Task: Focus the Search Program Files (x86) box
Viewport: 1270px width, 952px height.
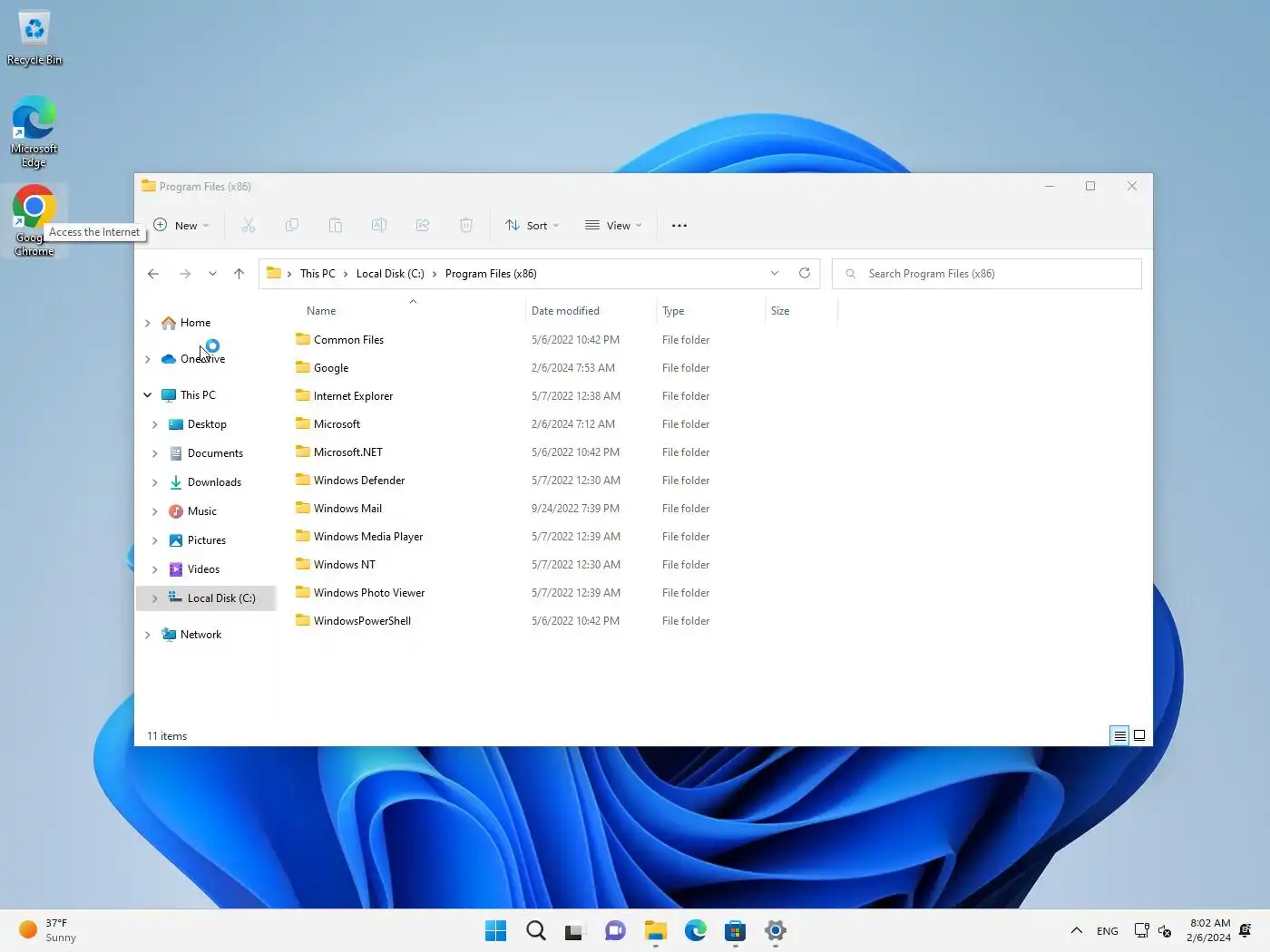Action: (x=986, y=274)
